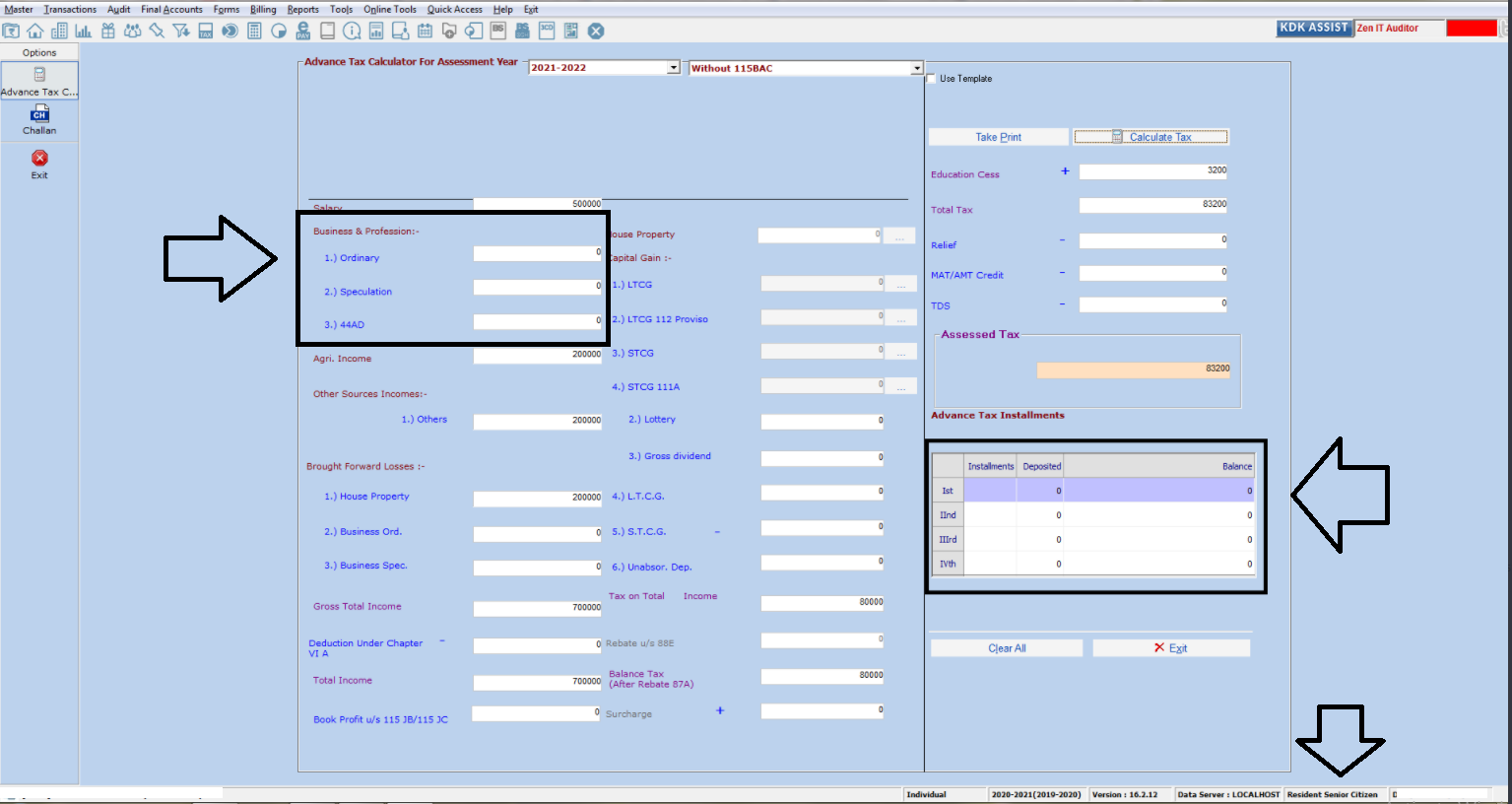Expand the Without 115BAC regime dropdown
Viewport: 1512px width, 804px height.
click(916, 68)
